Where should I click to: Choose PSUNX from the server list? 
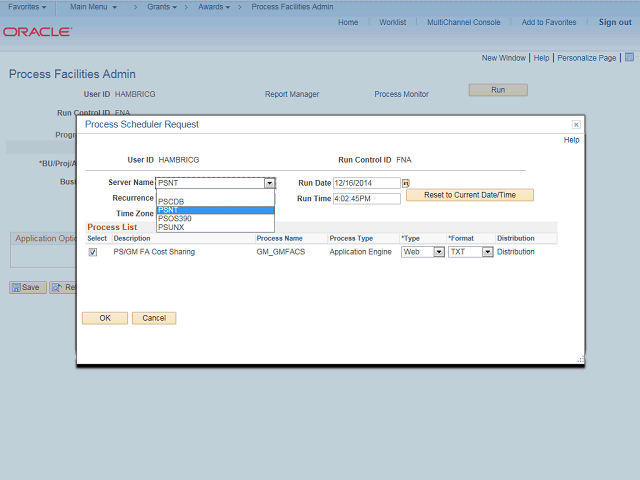point(216,227)
